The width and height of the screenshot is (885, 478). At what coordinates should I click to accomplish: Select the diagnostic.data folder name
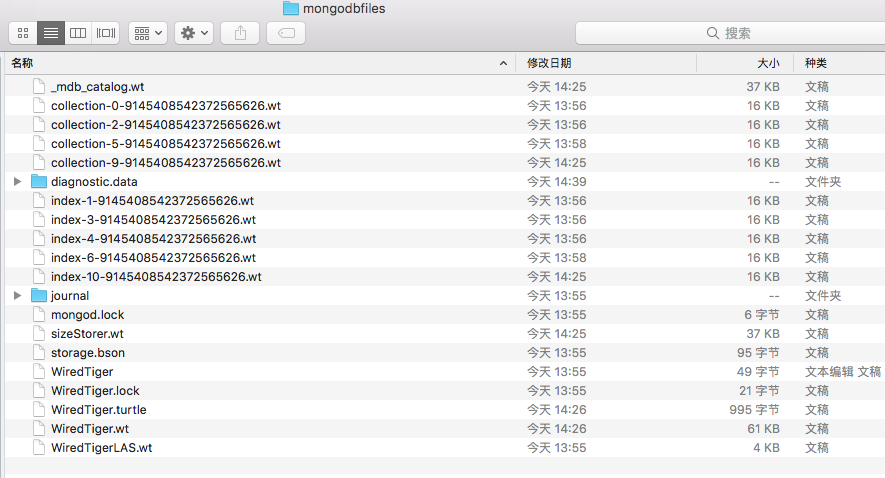[x=94, y=182]
